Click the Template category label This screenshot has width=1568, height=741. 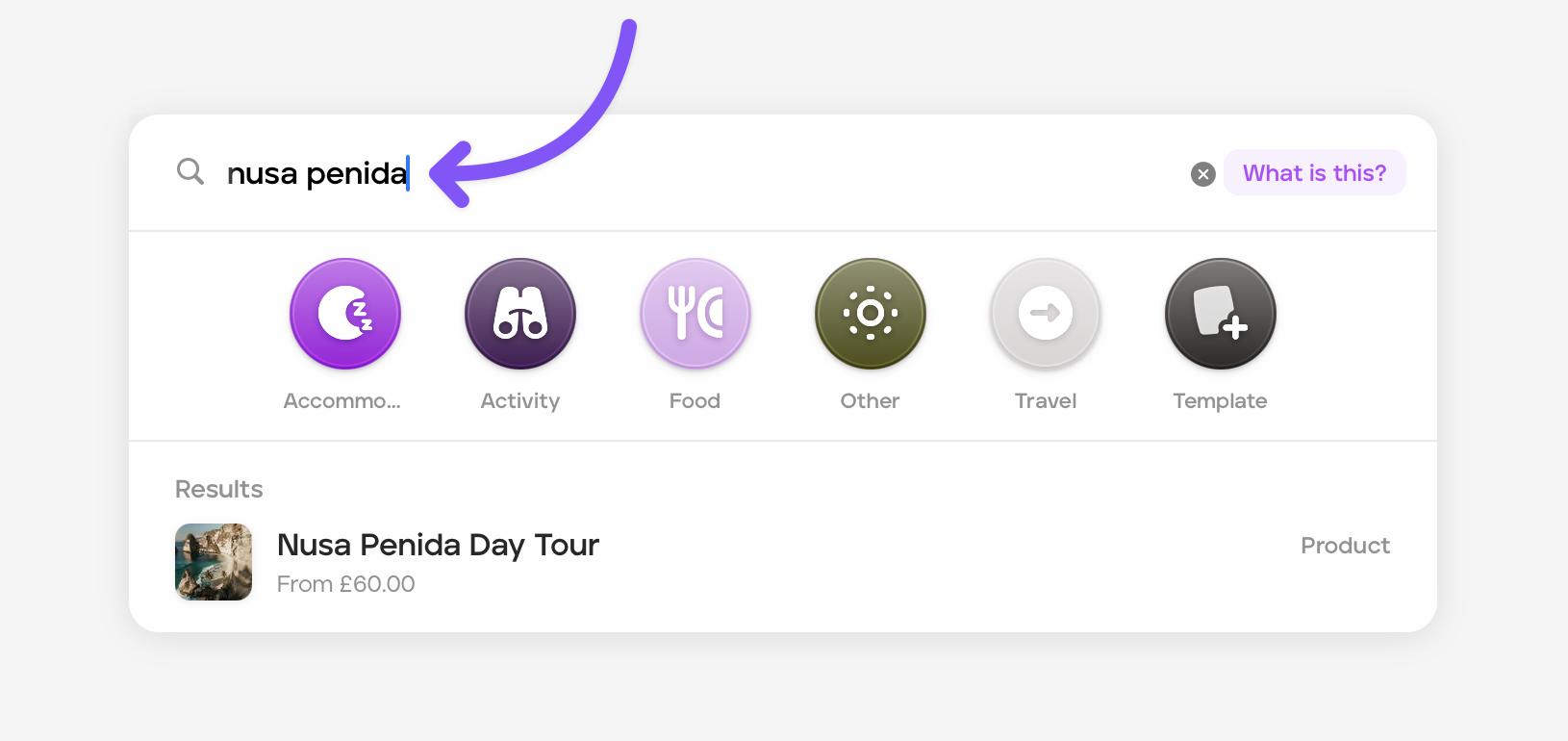[x=1220, y=401]
